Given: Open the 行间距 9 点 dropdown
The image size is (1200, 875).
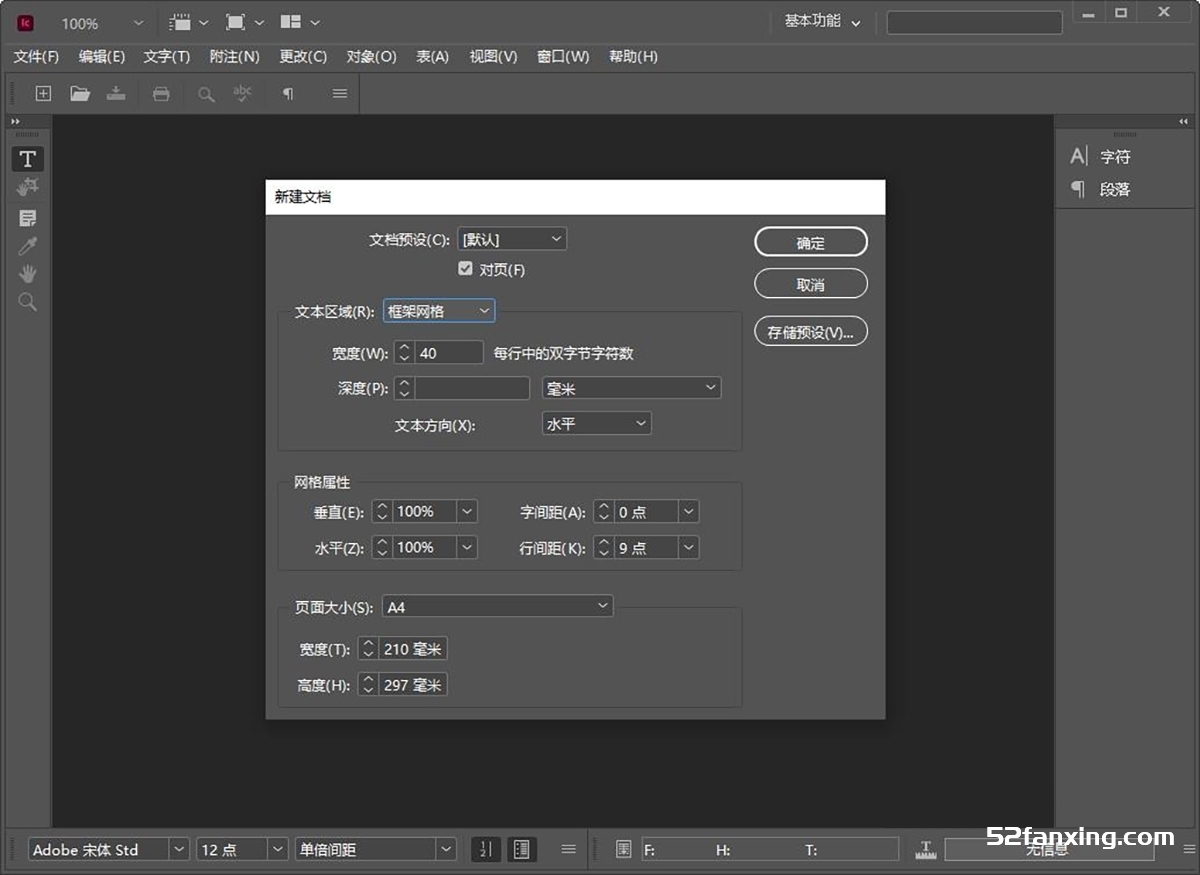Looking at the screenshot, I should [689, 547].
